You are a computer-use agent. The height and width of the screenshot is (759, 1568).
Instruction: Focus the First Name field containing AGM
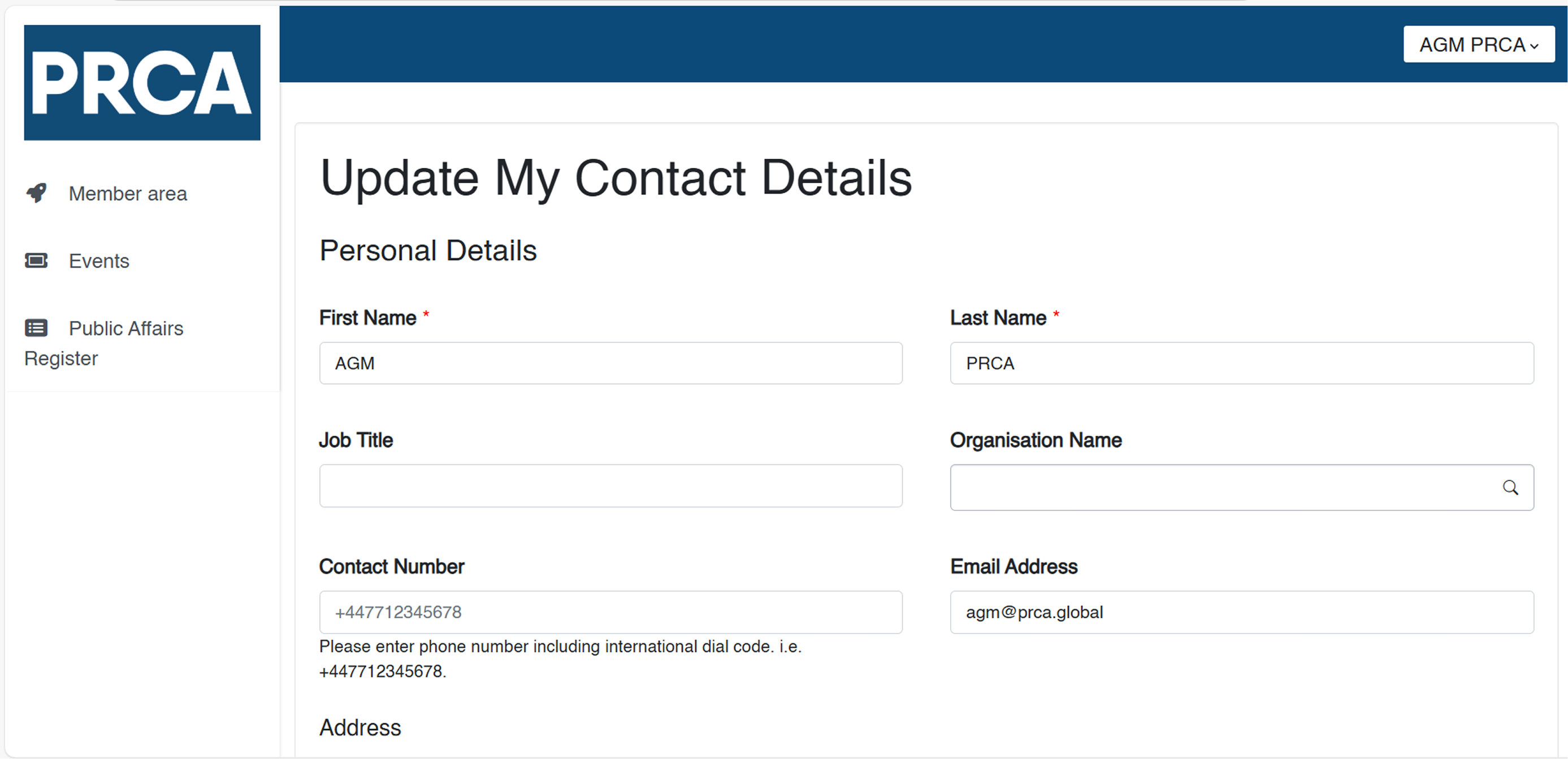click(x=610, y=363)
